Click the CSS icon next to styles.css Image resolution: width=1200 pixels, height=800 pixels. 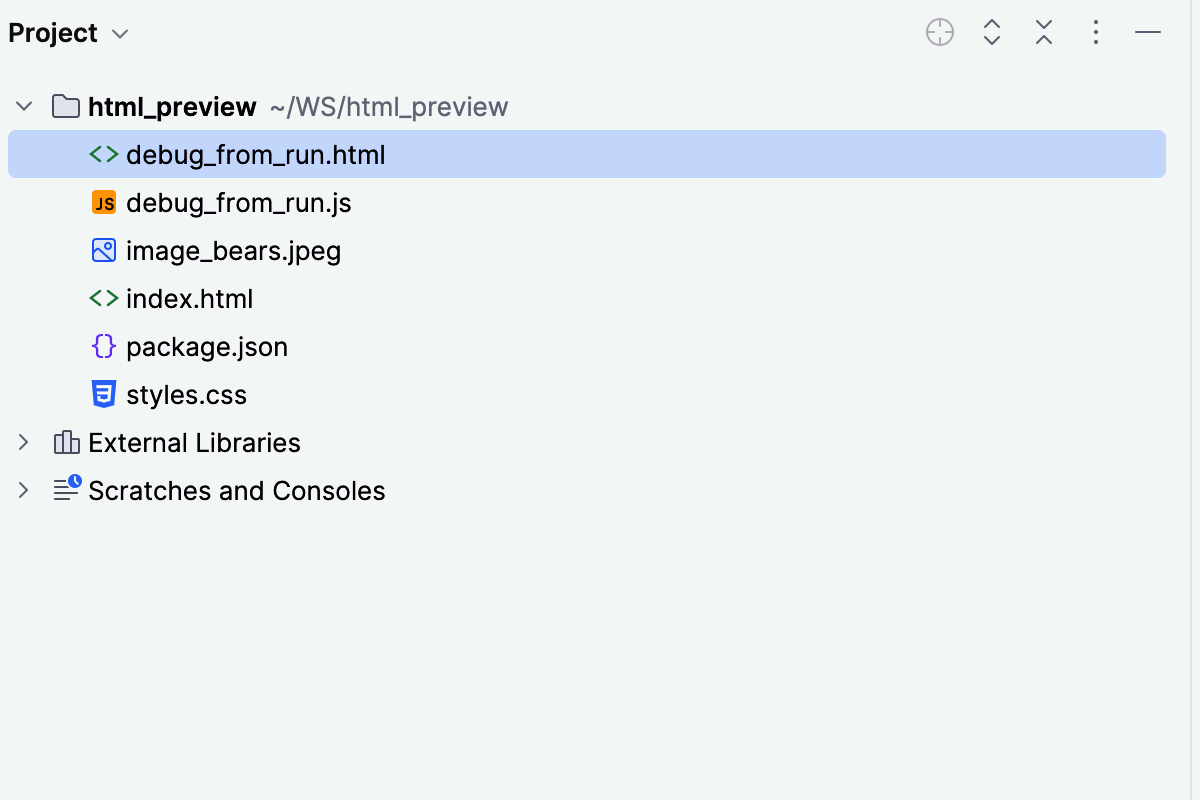[104, 394]
